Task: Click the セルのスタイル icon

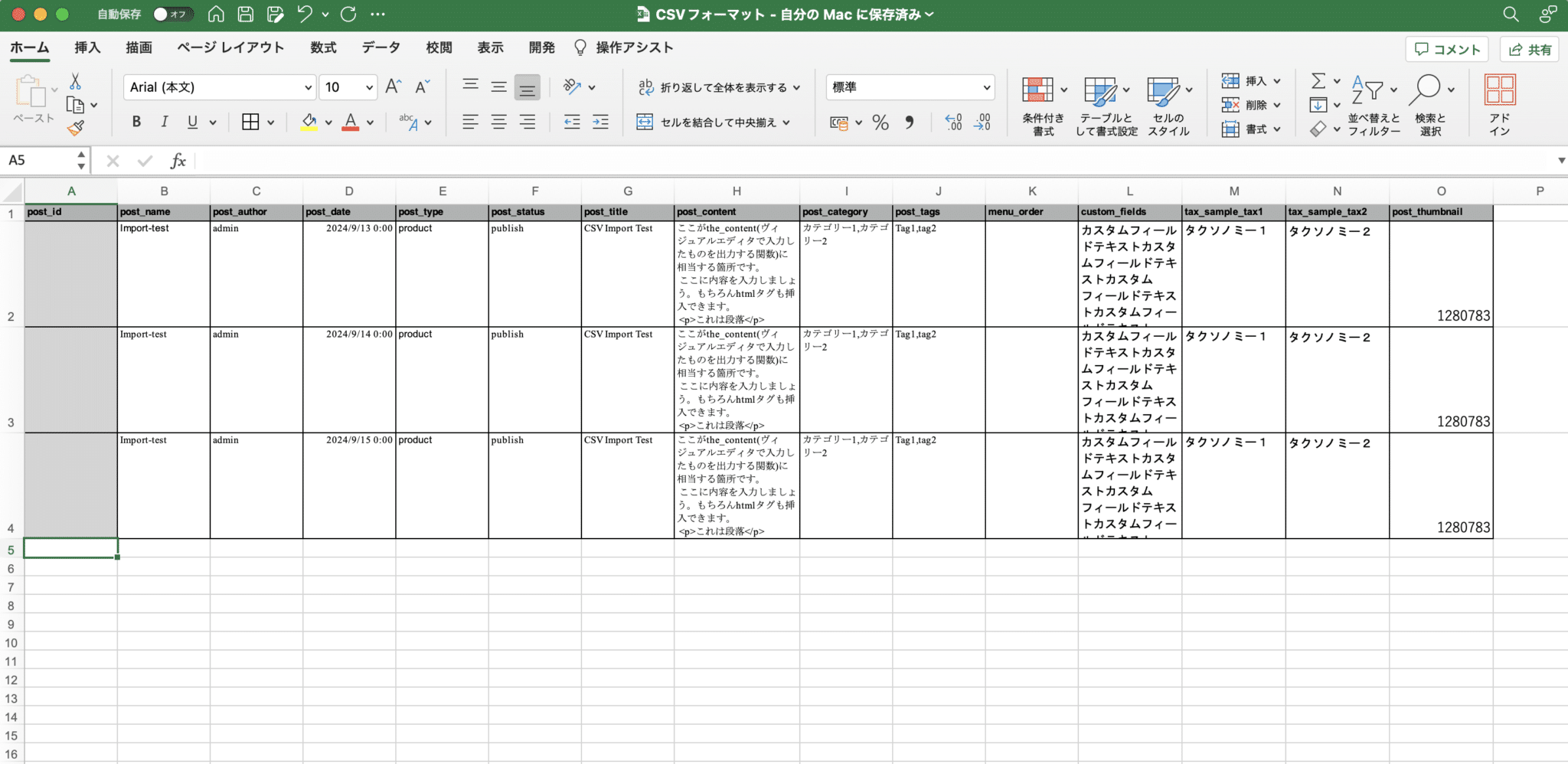Action: [x=1165, y=100]
